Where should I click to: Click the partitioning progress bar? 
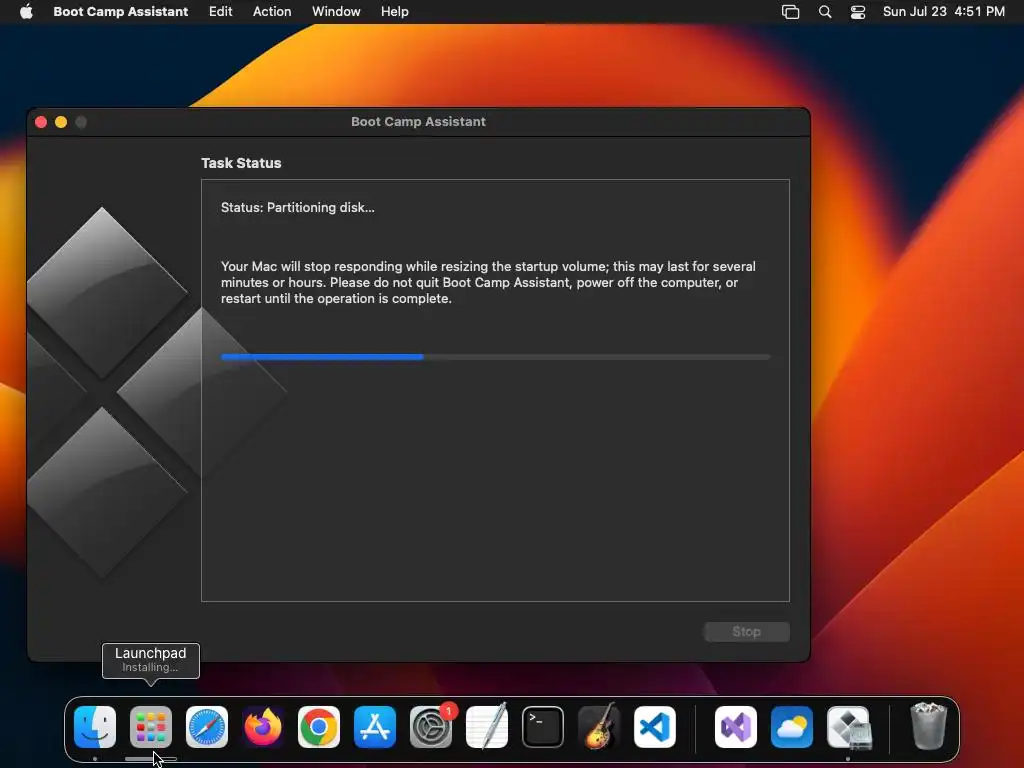pyautogui.click(x=496, y=357)
